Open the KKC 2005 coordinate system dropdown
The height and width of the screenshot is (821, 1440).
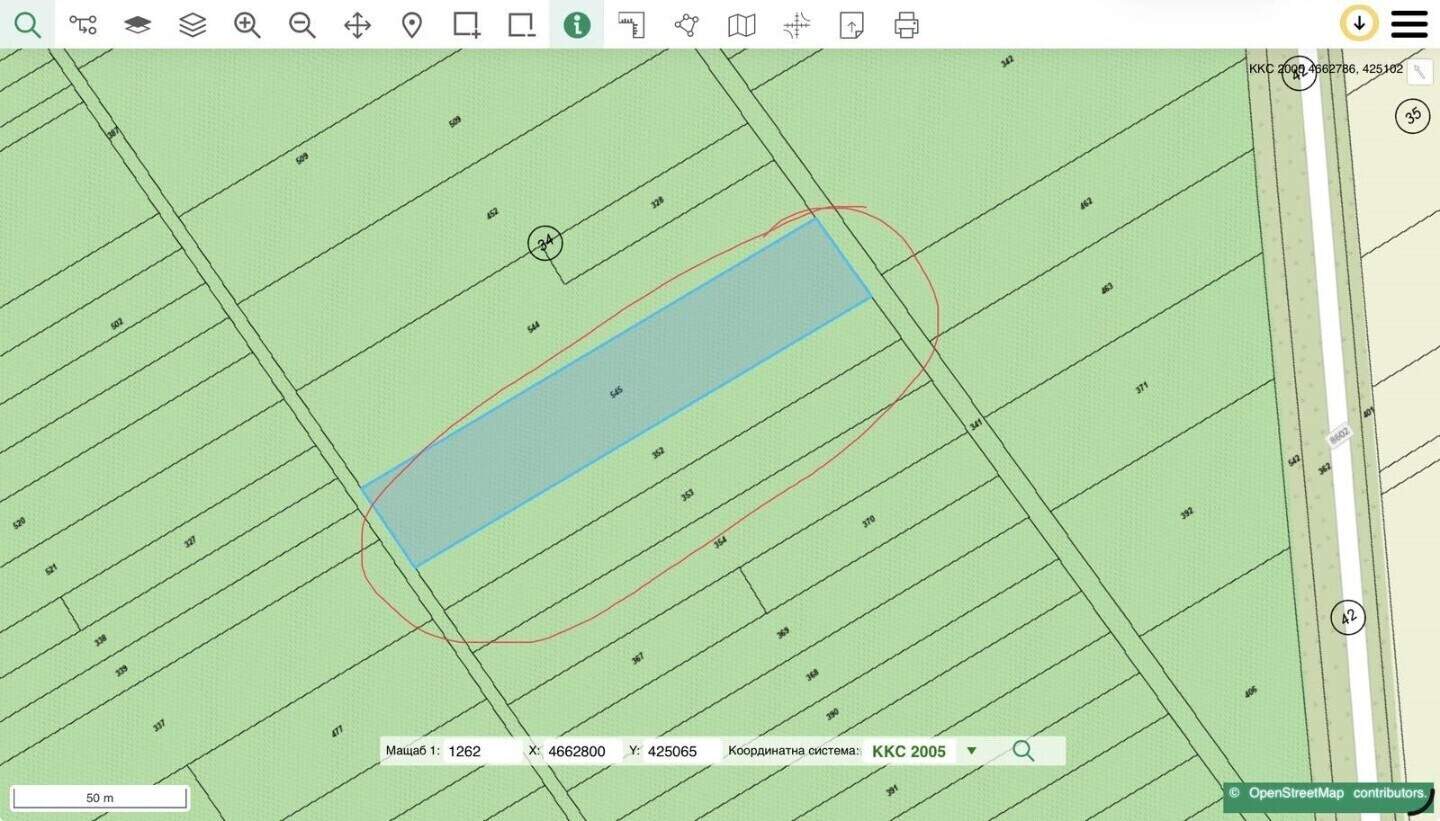(924, 751)
